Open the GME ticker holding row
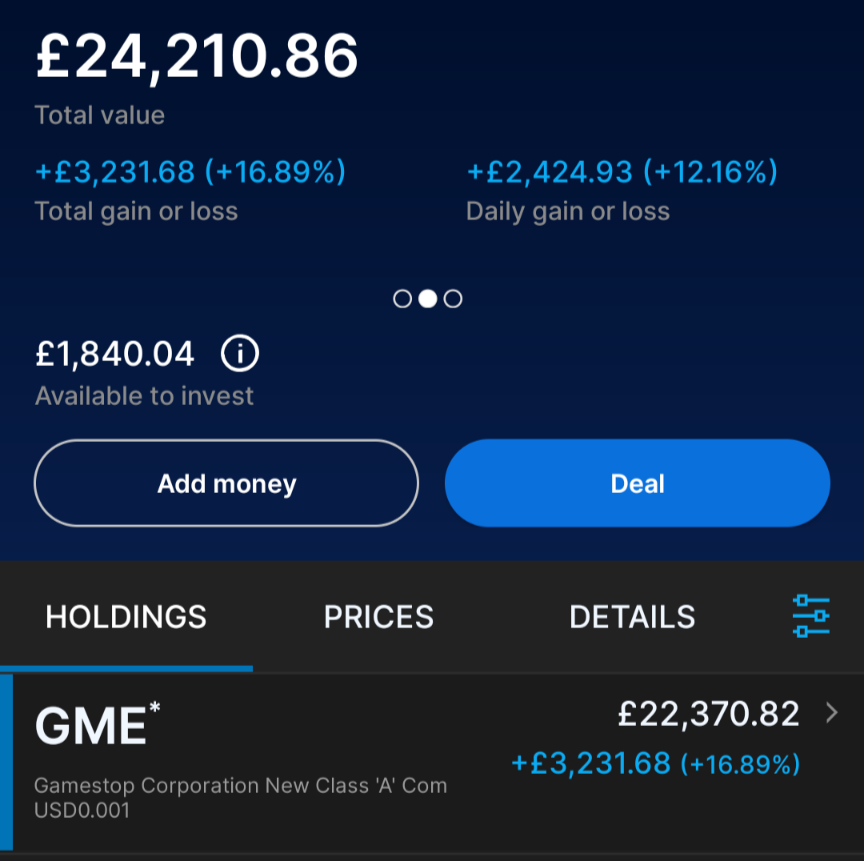Image resolution: width=864 pixels, height=861 pixels. point(432,763)
